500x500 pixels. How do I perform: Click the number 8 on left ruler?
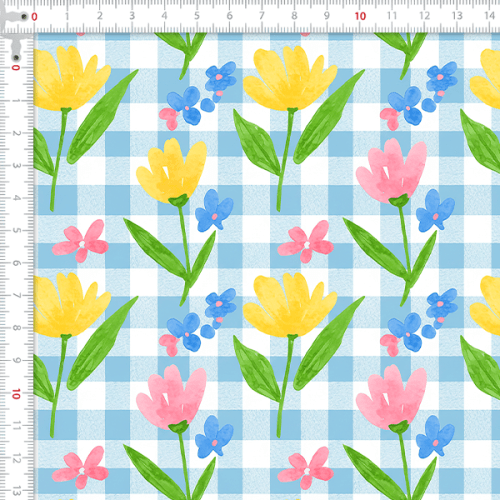coord(16,328)
